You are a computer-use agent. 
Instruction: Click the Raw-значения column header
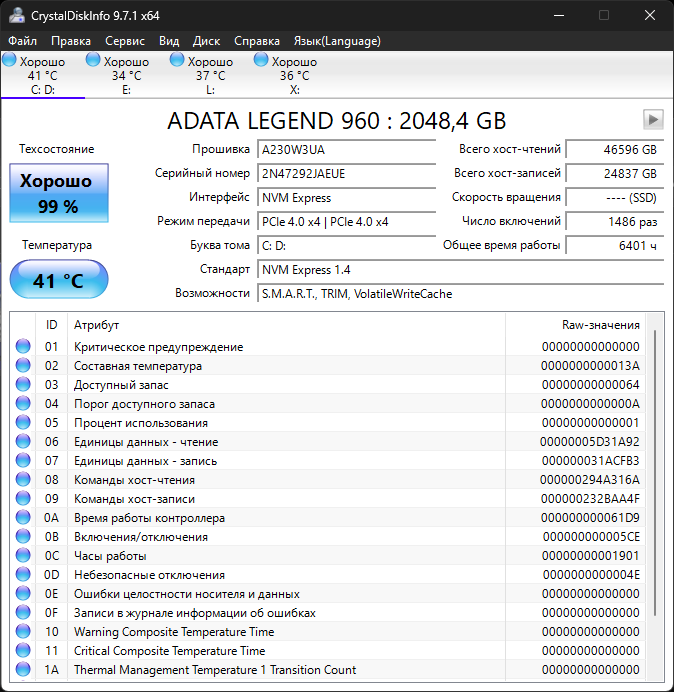pyautogui.click(x=600, y=325)
